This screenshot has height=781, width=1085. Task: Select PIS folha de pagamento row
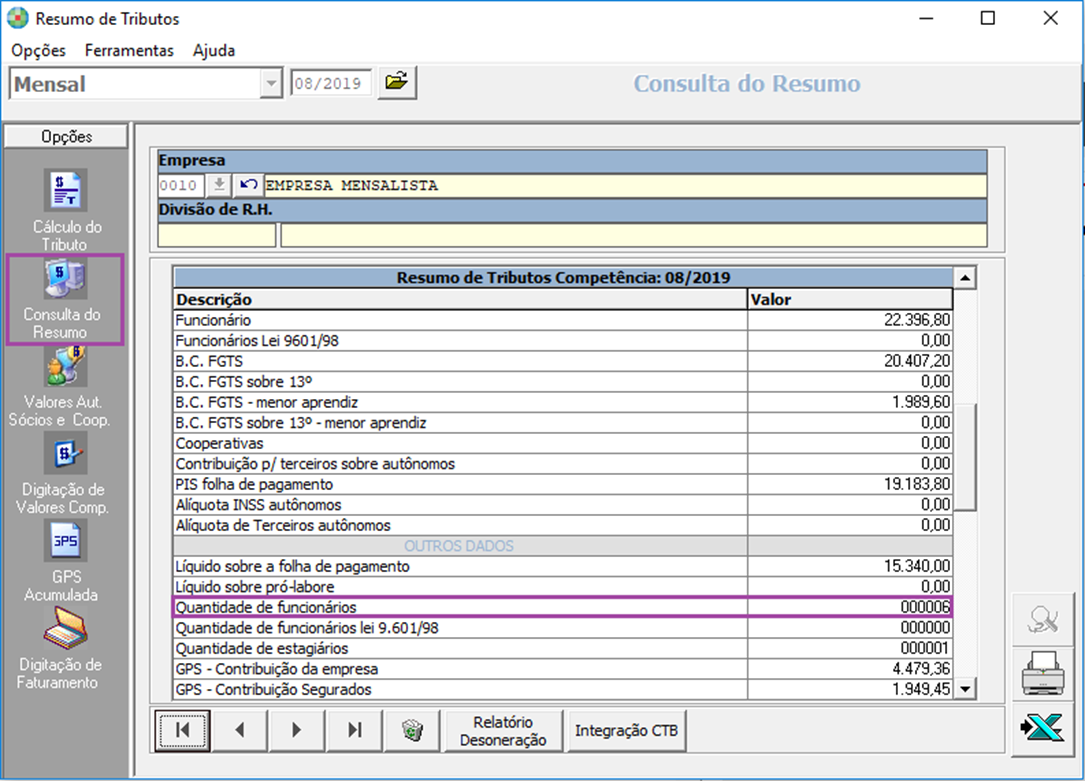point(563,484)
